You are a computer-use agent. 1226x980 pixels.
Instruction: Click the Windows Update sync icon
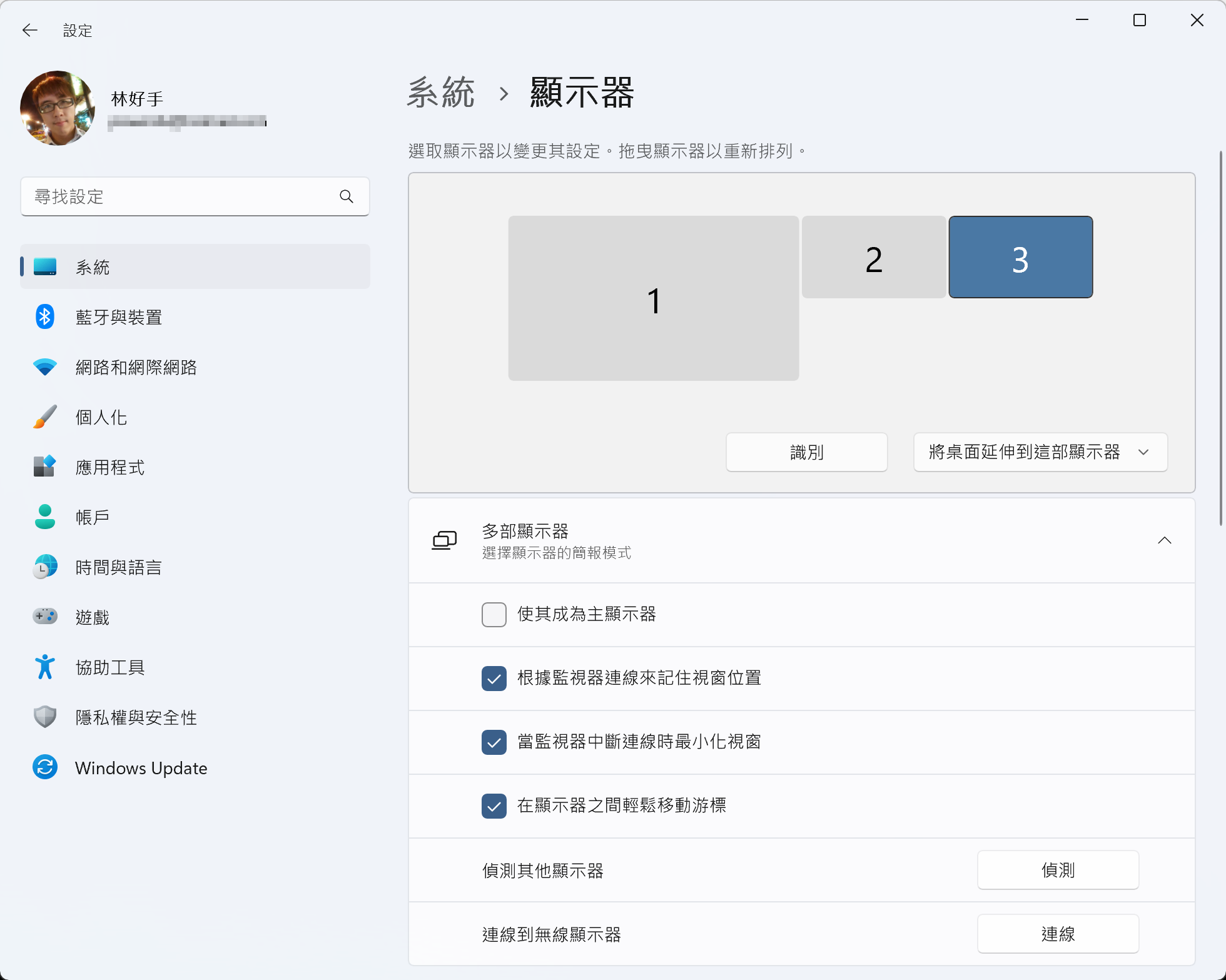pos(44,767)
